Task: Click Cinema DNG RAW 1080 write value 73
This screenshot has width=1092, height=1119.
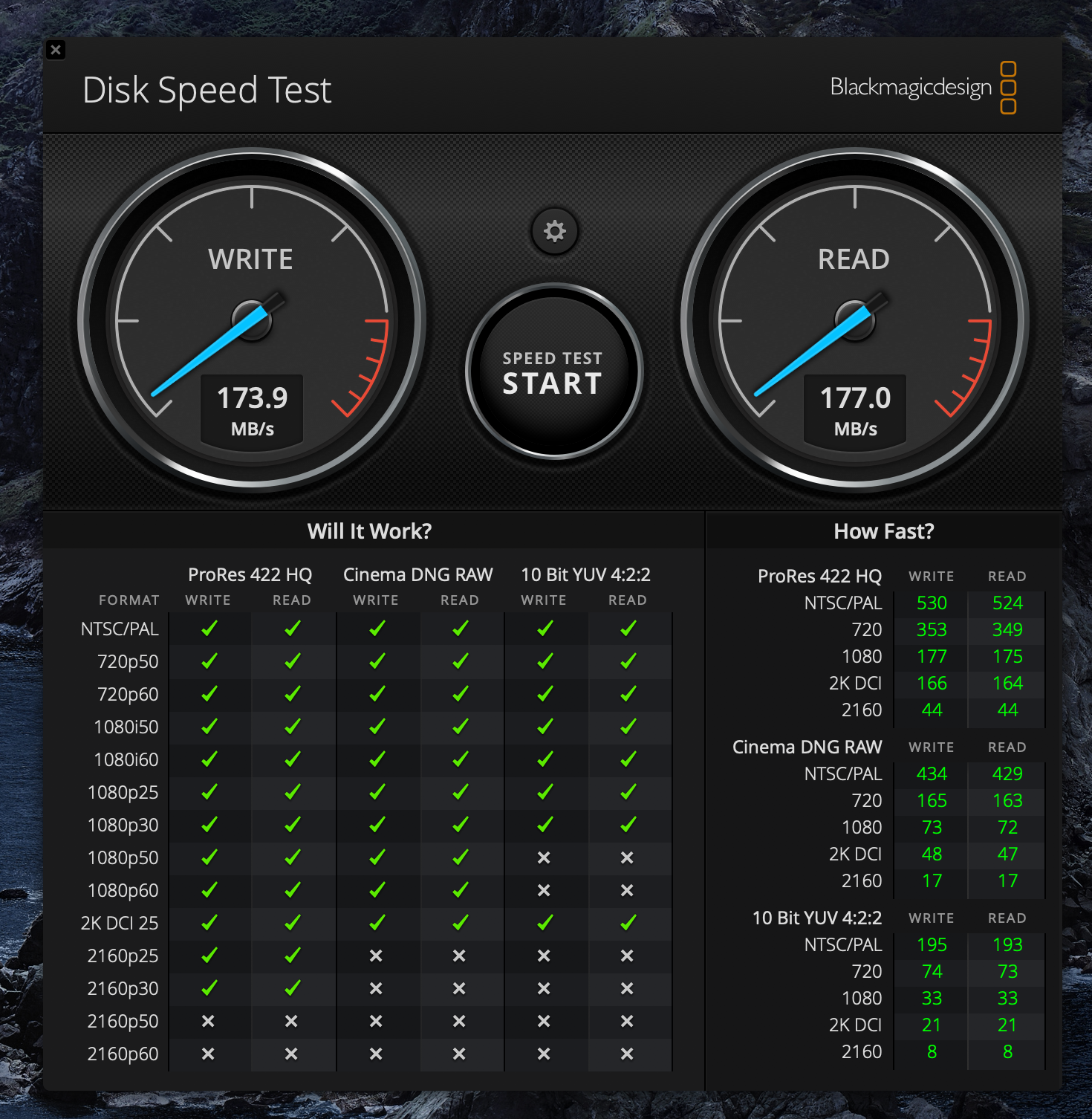Action: click(x=932, y=827)
